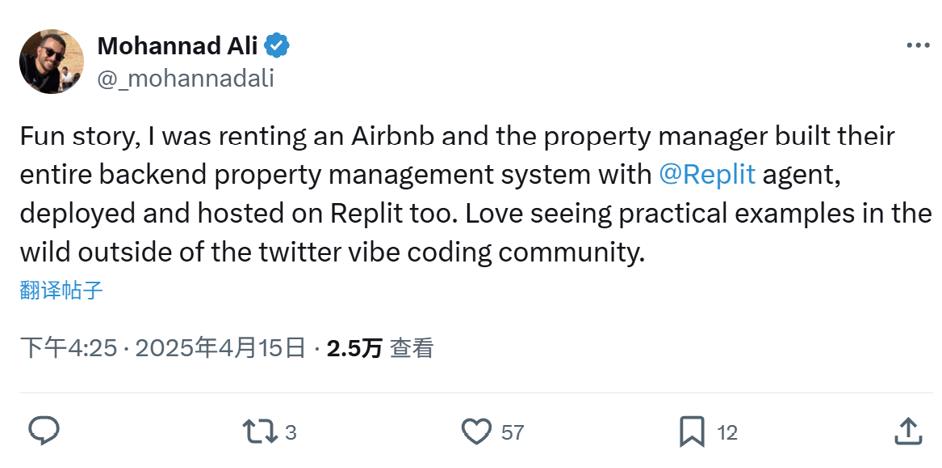This screenshot has width=942, height=468.
Task: Open the three-dot more options menu
Action: [x=917, y=45]
